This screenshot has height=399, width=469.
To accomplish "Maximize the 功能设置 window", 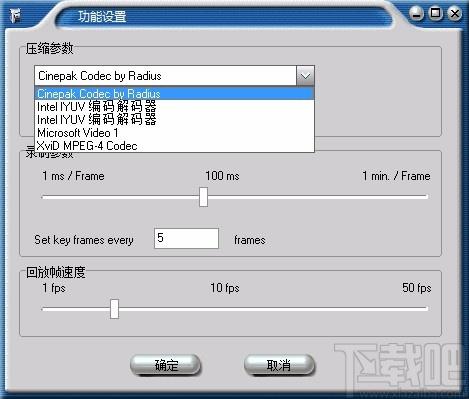I will point(435,14).
